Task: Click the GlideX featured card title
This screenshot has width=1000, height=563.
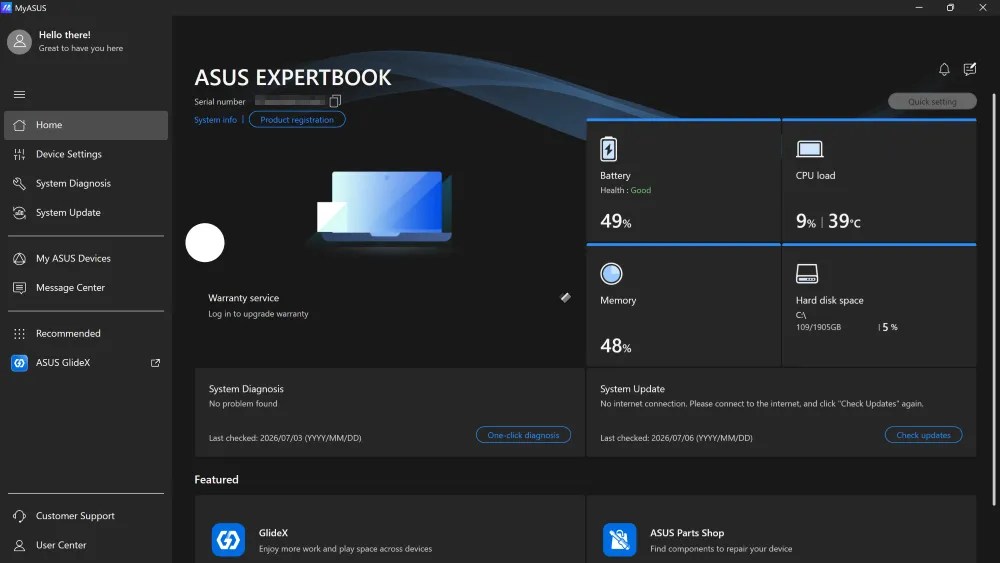Action: pyautogui.click(x=273, y=532)
